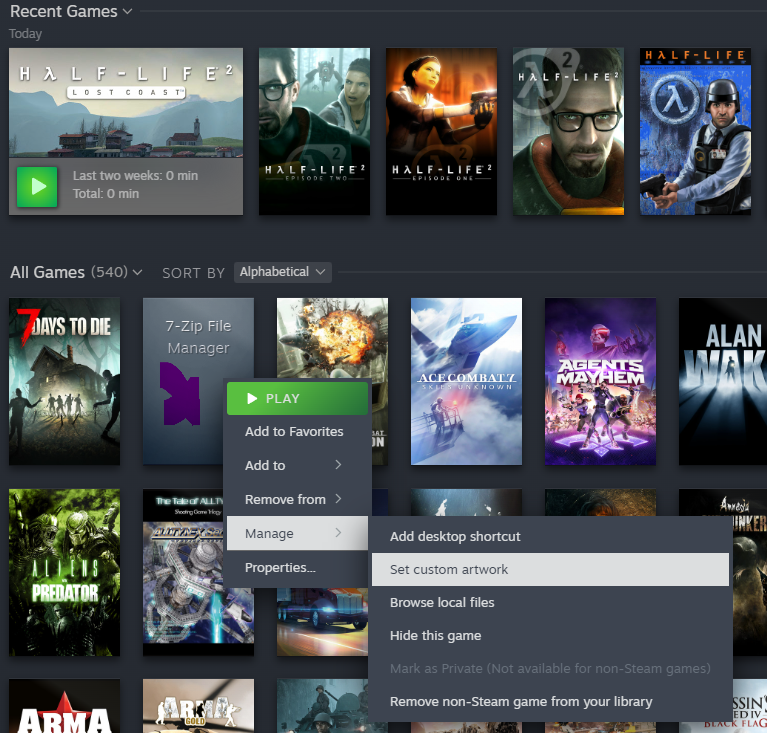The width and height of the screenshot is (767, 733).
Task: Open the Remove from submenu
Action: 297,500
